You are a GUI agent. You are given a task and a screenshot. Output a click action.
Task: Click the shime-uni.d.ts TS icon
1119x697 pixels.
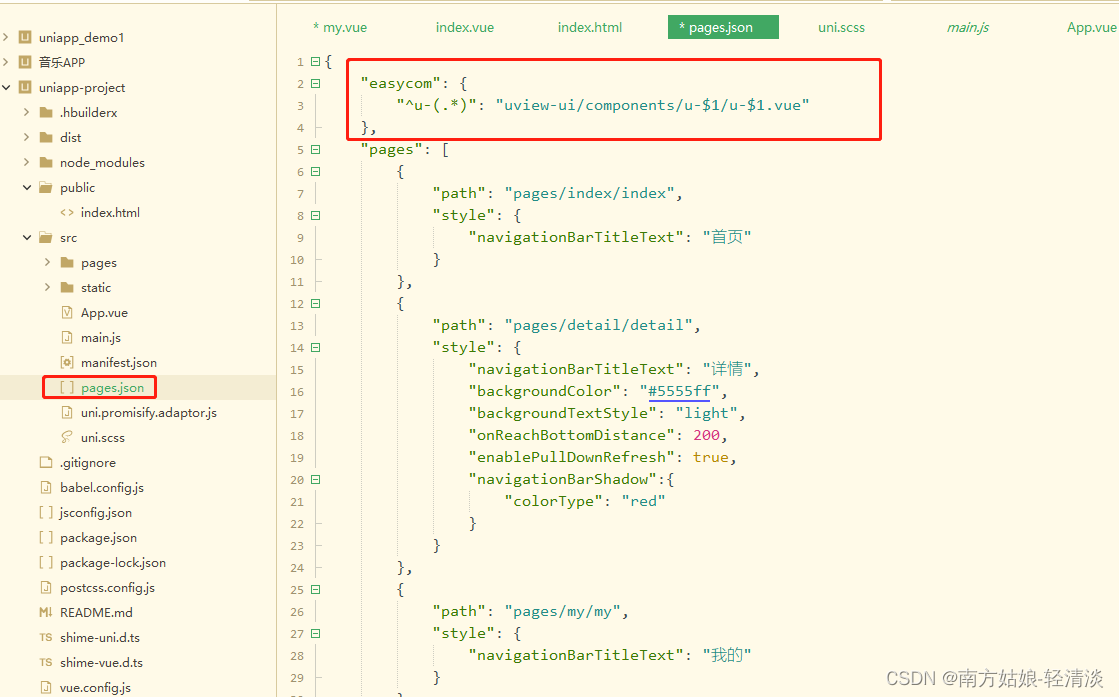pos(46,637)
